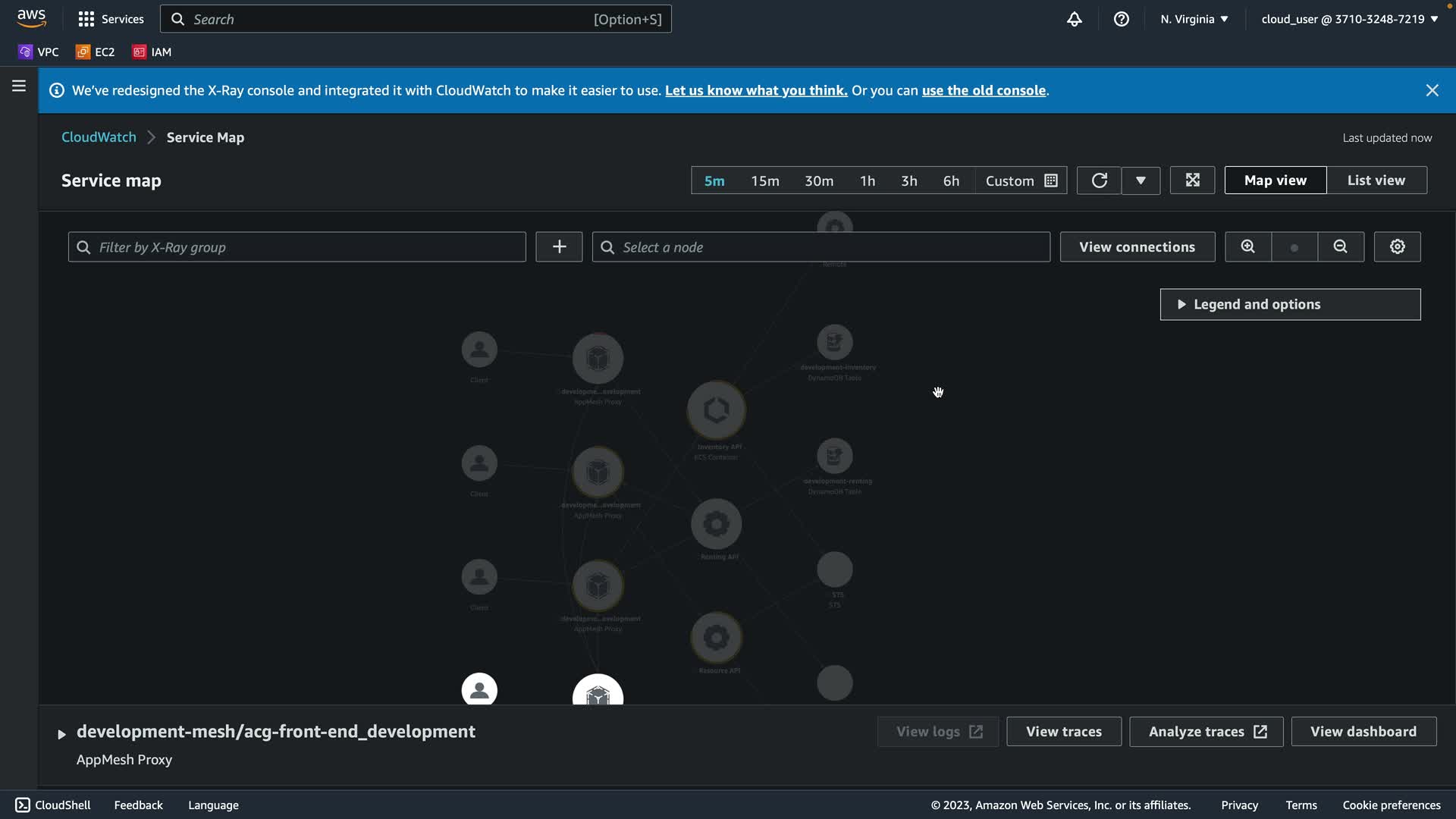Select the 15m time range

pos(764,181)
